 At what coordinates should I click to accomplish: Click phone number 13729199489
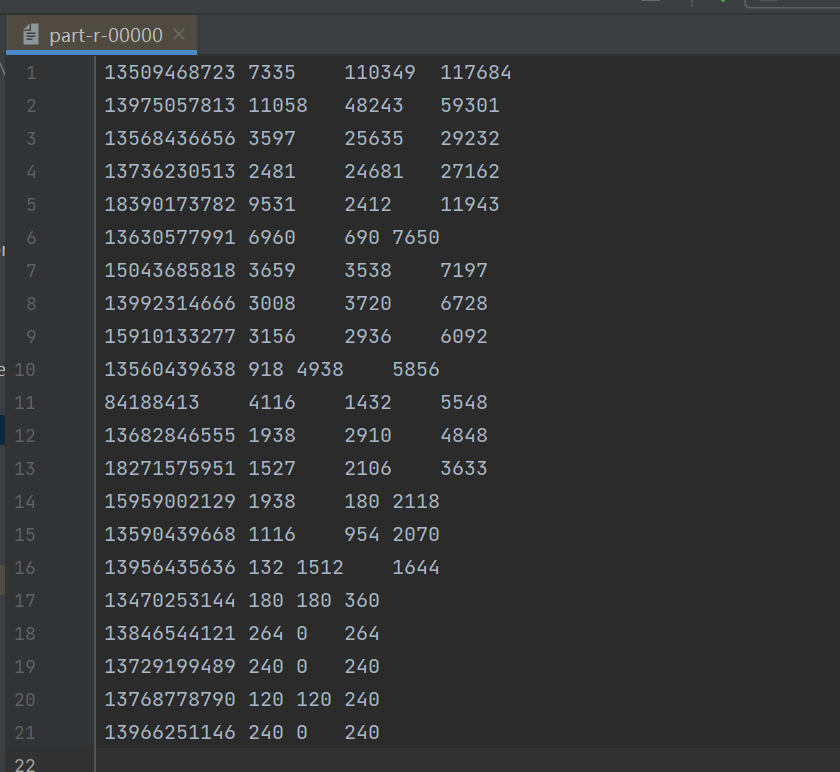pyautogui.click(x=169, y=666)
